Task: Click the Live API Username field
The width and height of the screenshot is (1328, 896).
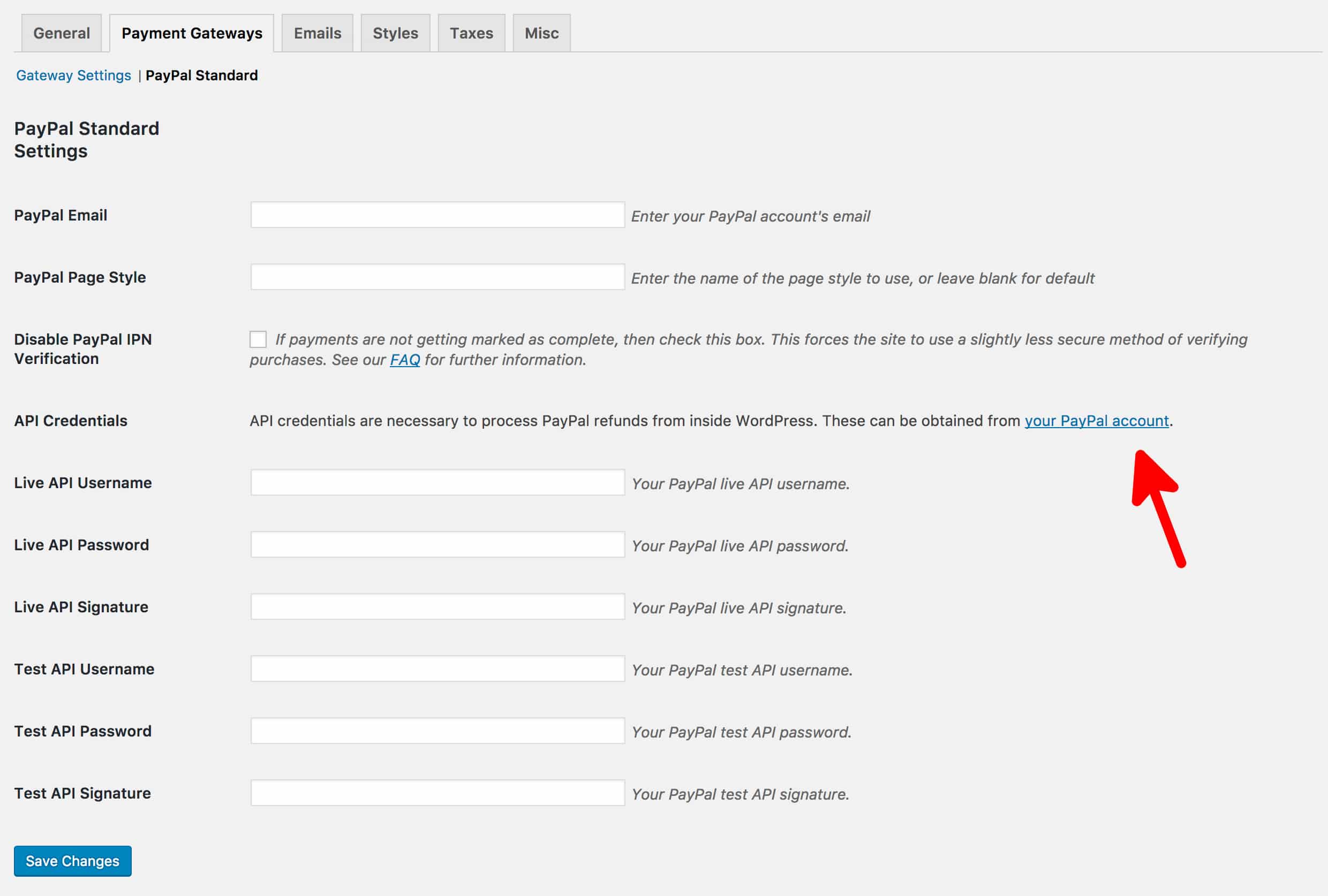Action: pyautogui.click(x=437, y=483)
